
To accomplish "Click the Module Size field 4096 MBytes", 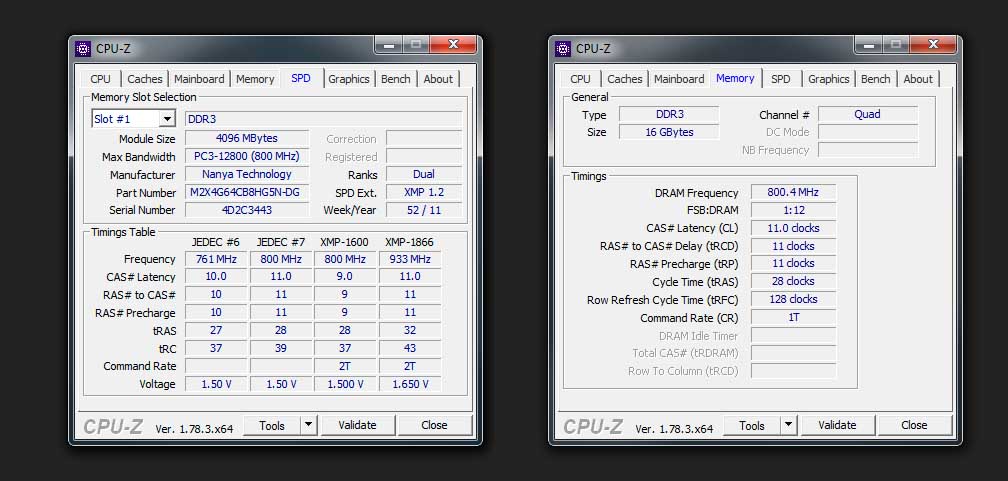I will coord(247,138).
